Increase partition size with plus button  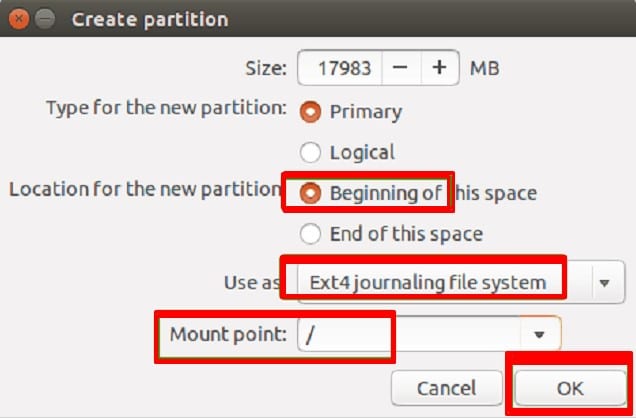pyautogui.click(x=439, y=68)
